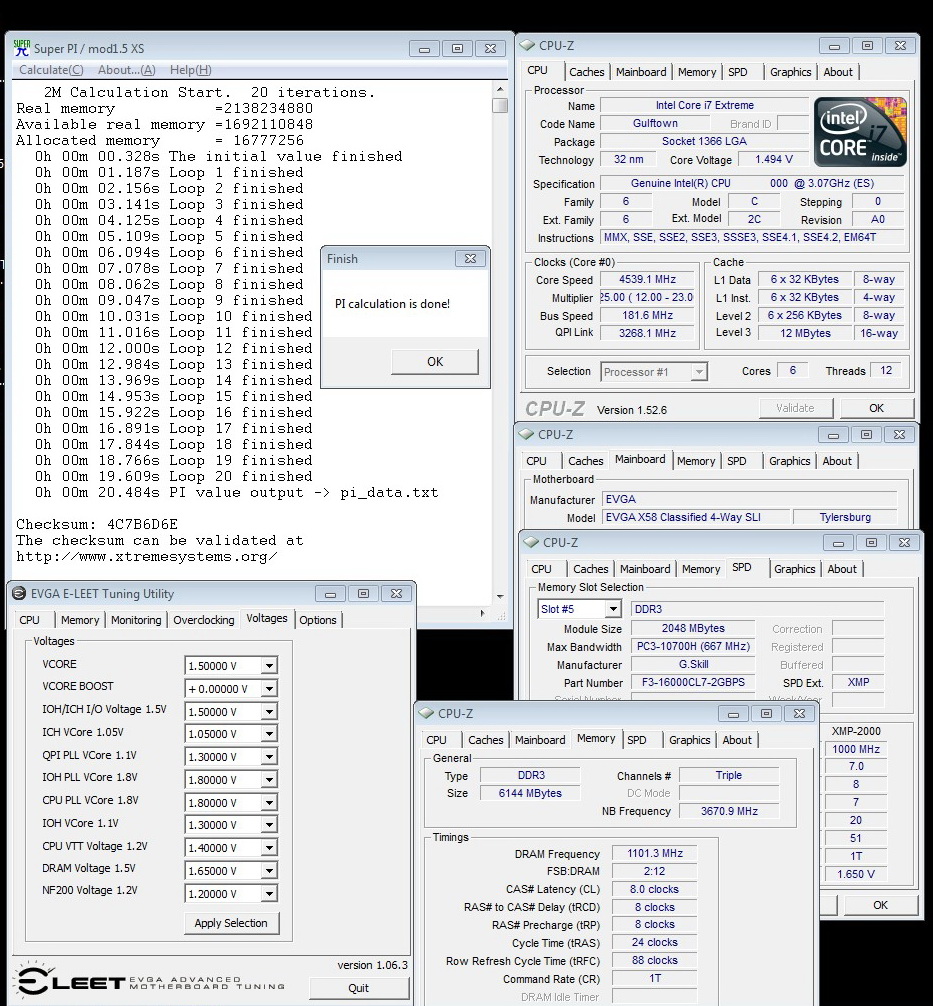Screen dimensions: 933x1006
Task: Click OK in the CPU-Z SPD window
Action: (880, 905)
